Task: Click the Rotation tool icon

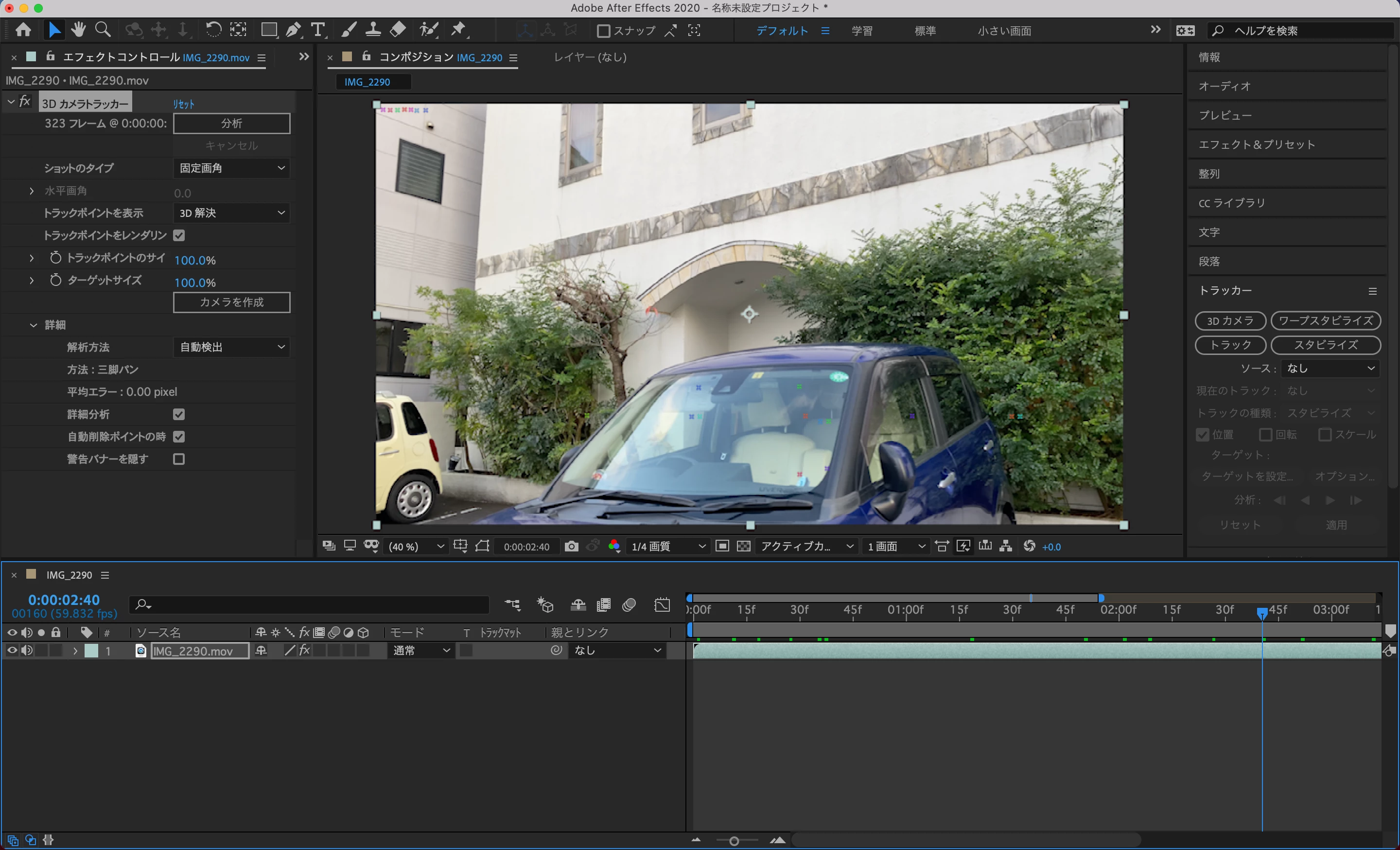Action: 213,30
